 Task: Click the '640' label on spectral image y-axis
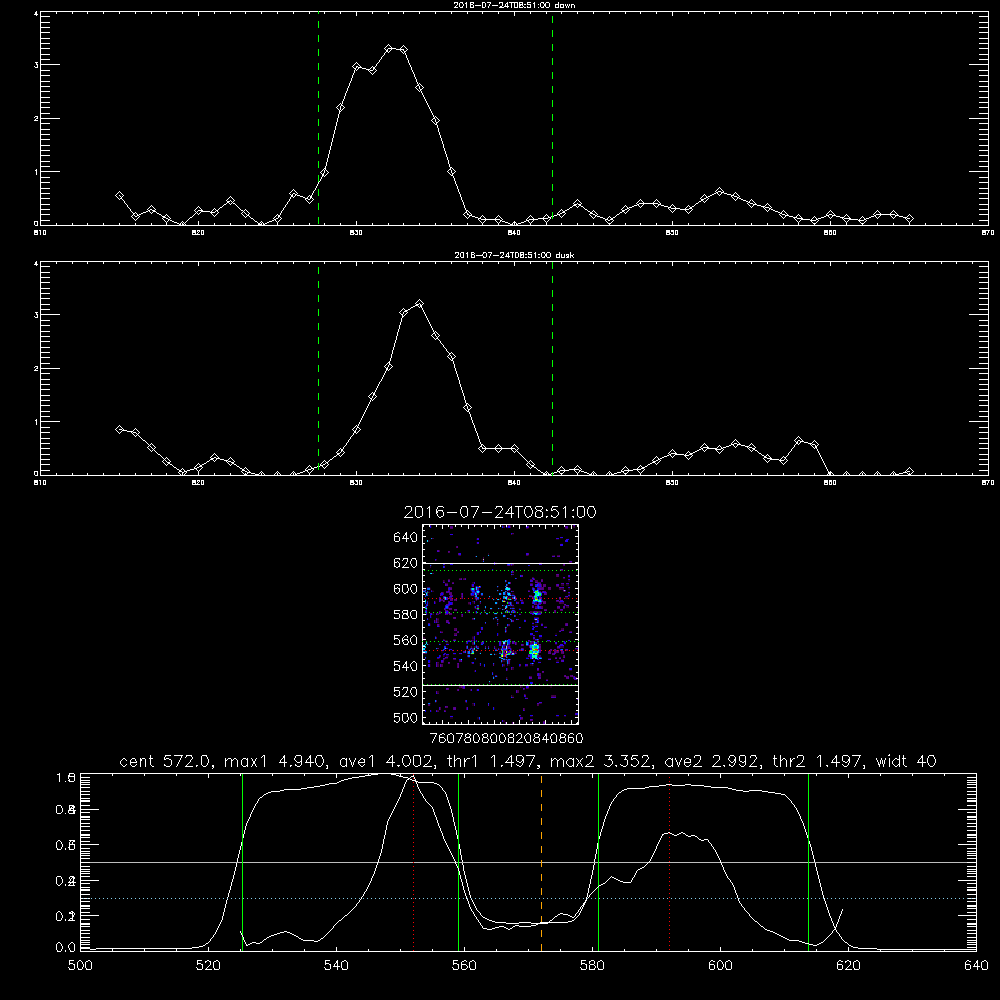pos(406,538)
